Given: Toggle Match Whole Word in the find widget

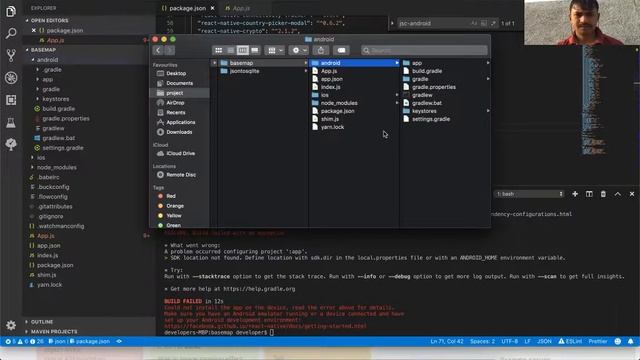Looking at the screenshot, I should (x=484, y=23).
